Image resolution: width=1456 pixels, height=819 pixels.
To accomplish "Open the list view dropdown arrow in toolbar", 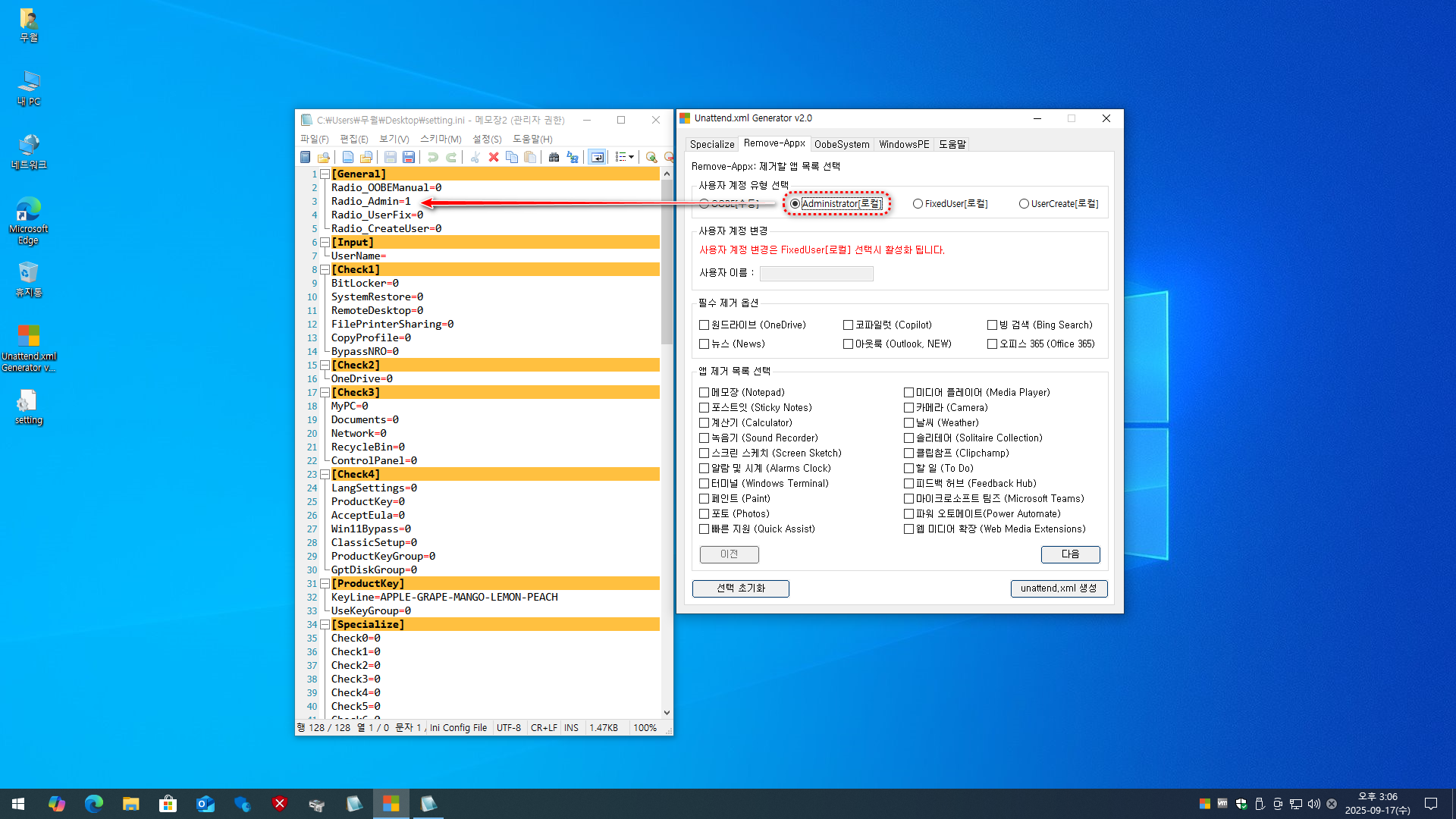I will click(631, 157).
